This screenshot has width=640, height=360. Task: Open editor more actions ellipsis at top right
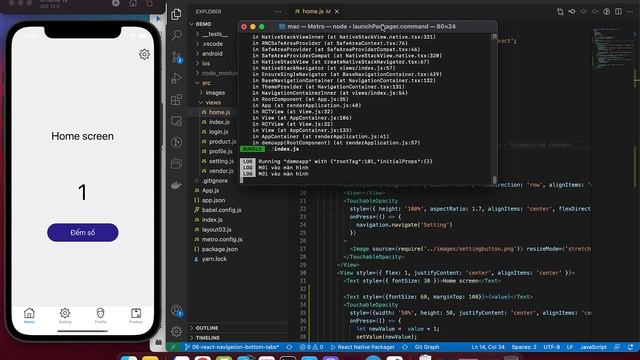(x=631, y=11)
